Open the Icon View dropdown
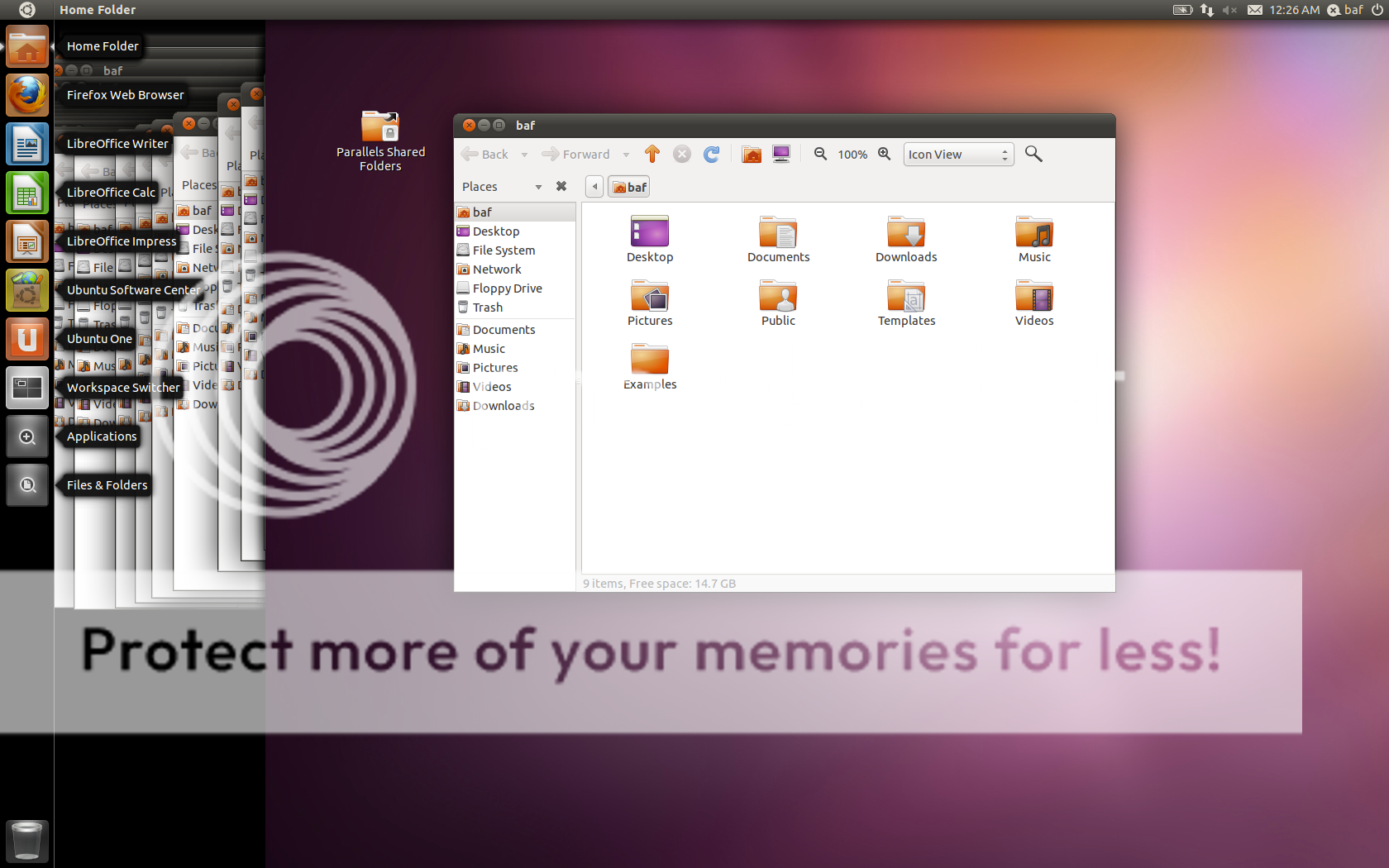Image resolution: width=1389 pixels, height=868 pixels. 957,155
